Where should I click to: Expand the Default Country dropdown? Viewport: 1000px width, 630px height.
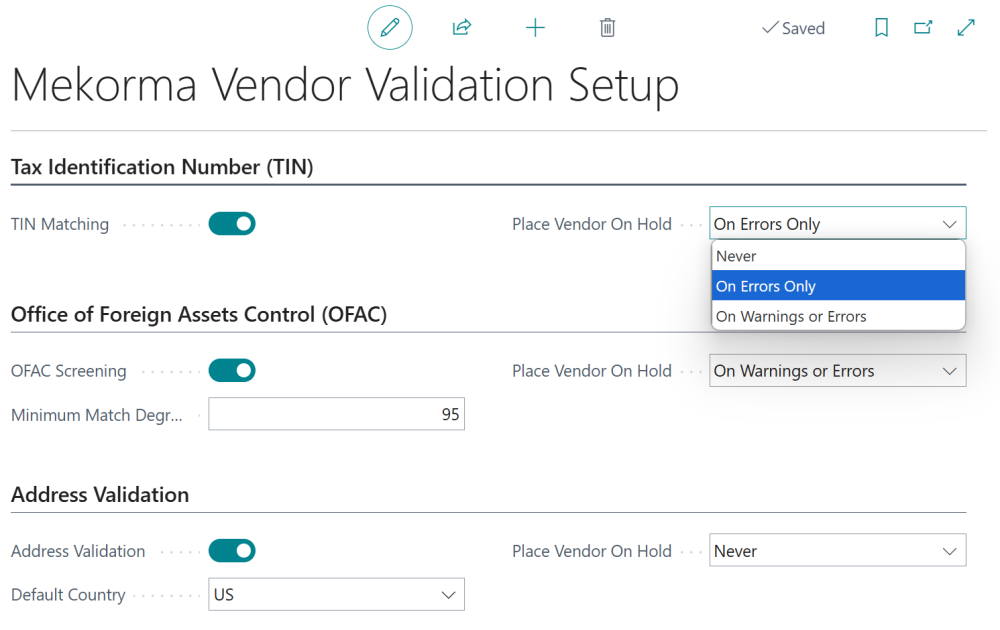336,594
